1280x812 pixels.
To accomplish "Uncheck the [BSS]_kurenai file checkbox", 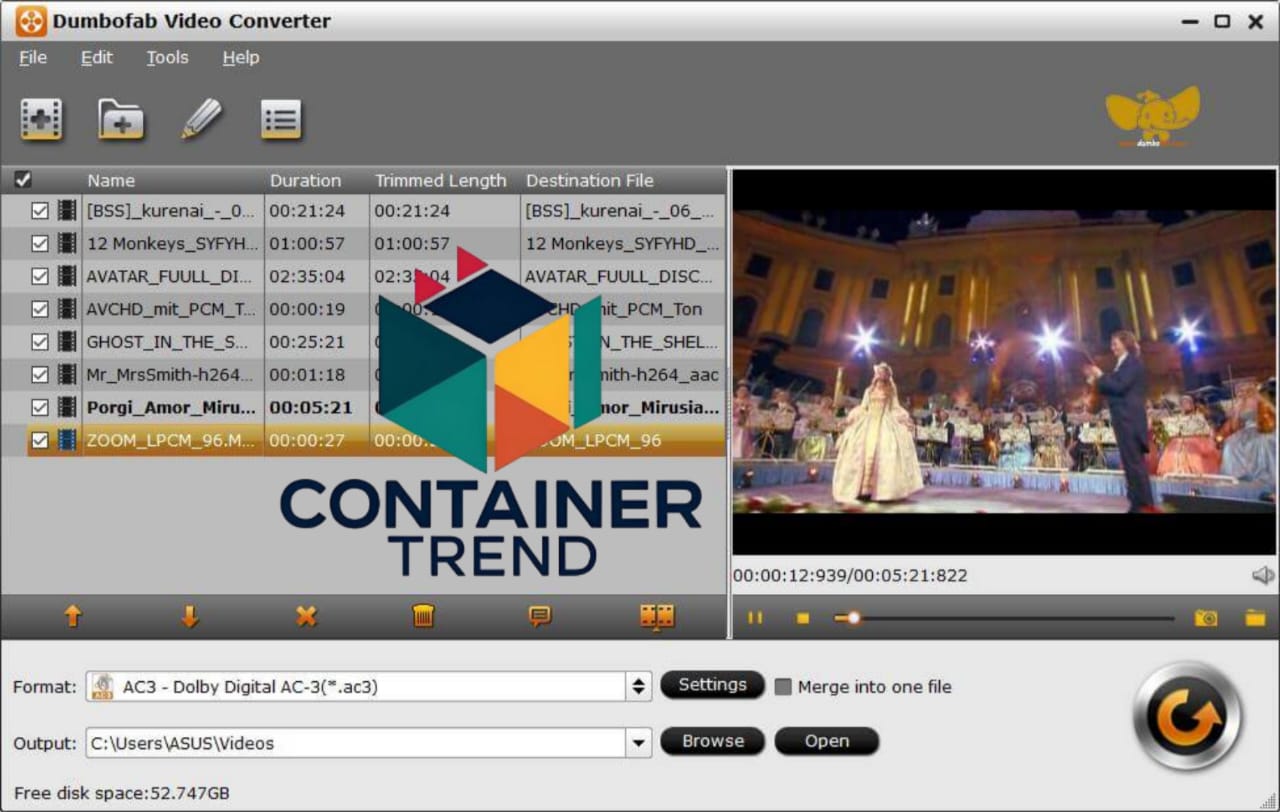I will pyautogui.click(x=40, y=211).
